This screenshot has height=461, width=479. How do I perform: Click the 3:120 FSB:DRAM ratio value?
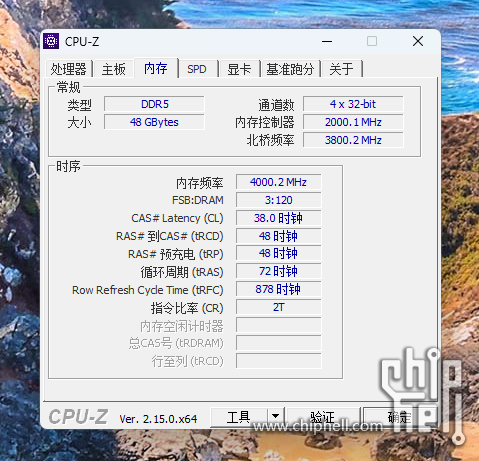click(x=279, y=200)
